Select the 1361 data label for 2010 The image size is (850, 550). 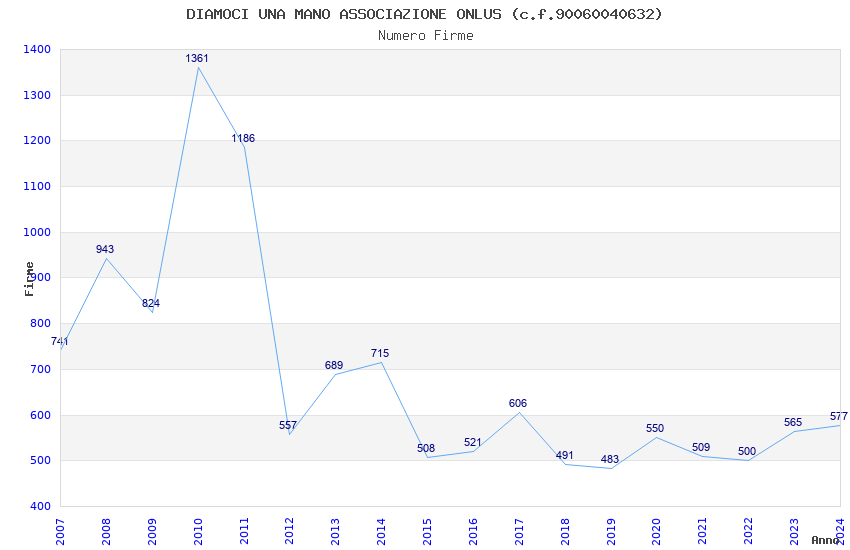pyautogui.click(x=197, y=59)
